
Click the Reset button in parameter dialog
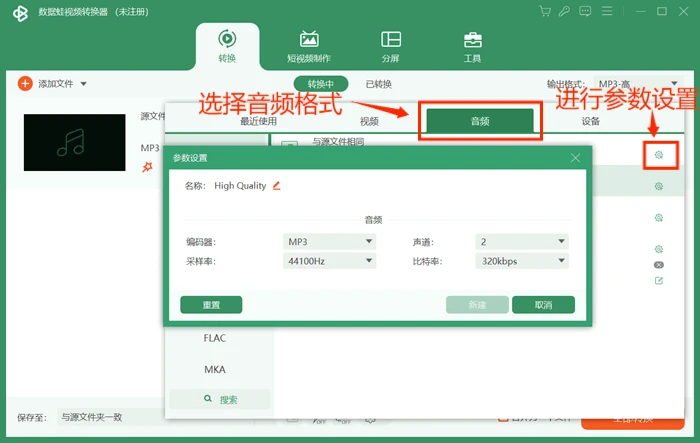pos(211,305)
